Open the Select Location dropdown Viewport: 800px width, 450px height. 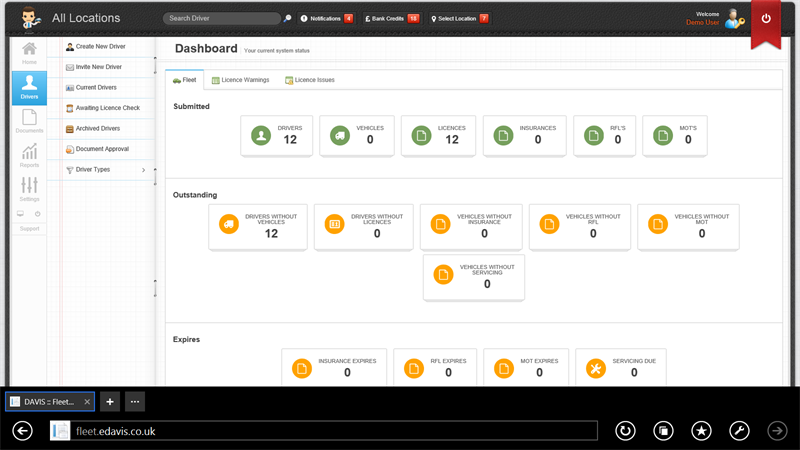459,18
